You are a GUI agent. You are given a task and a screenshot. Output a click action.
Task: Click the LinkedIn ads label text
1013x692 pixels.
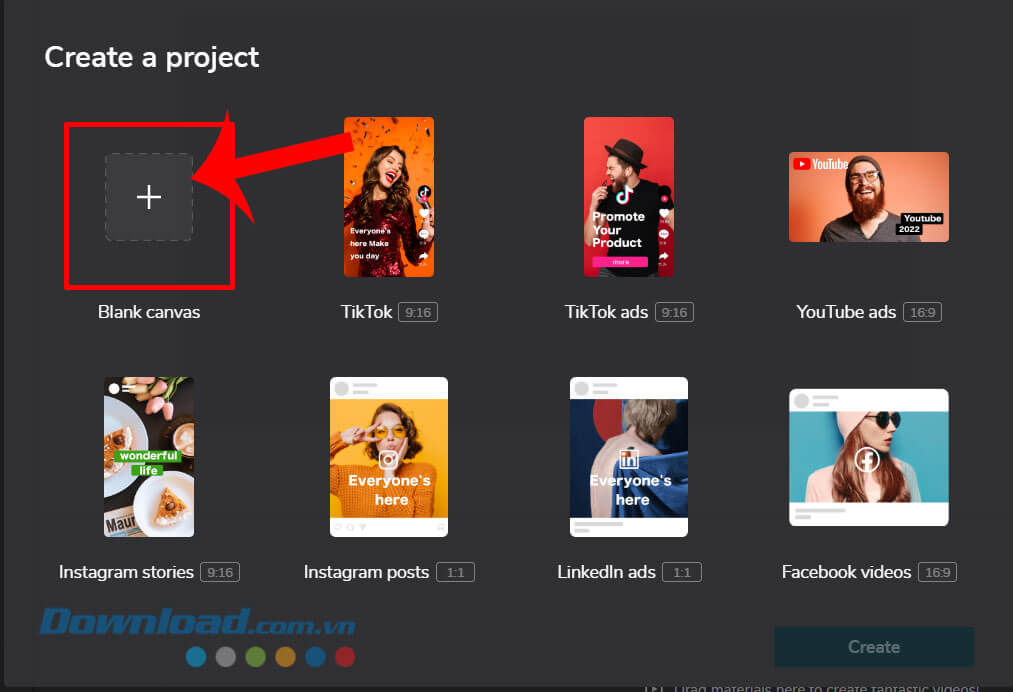pos(606,572)
